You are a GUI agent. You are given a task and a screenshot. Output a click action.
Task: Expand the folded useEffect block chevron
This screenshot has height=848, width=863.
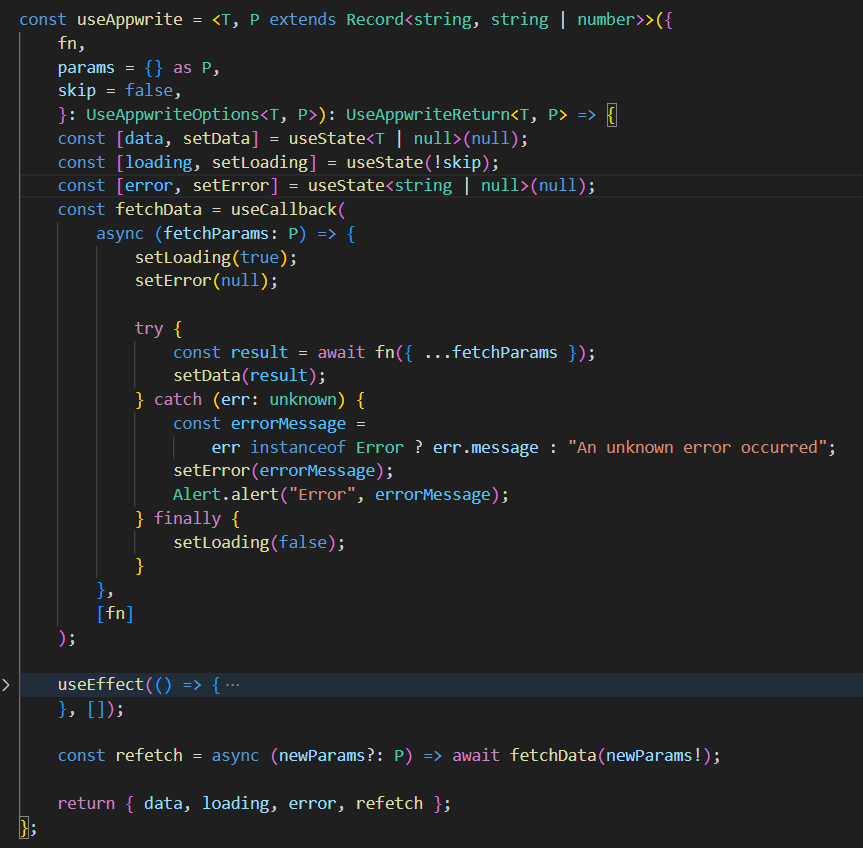pyautogui.click(x=6, y=685)
